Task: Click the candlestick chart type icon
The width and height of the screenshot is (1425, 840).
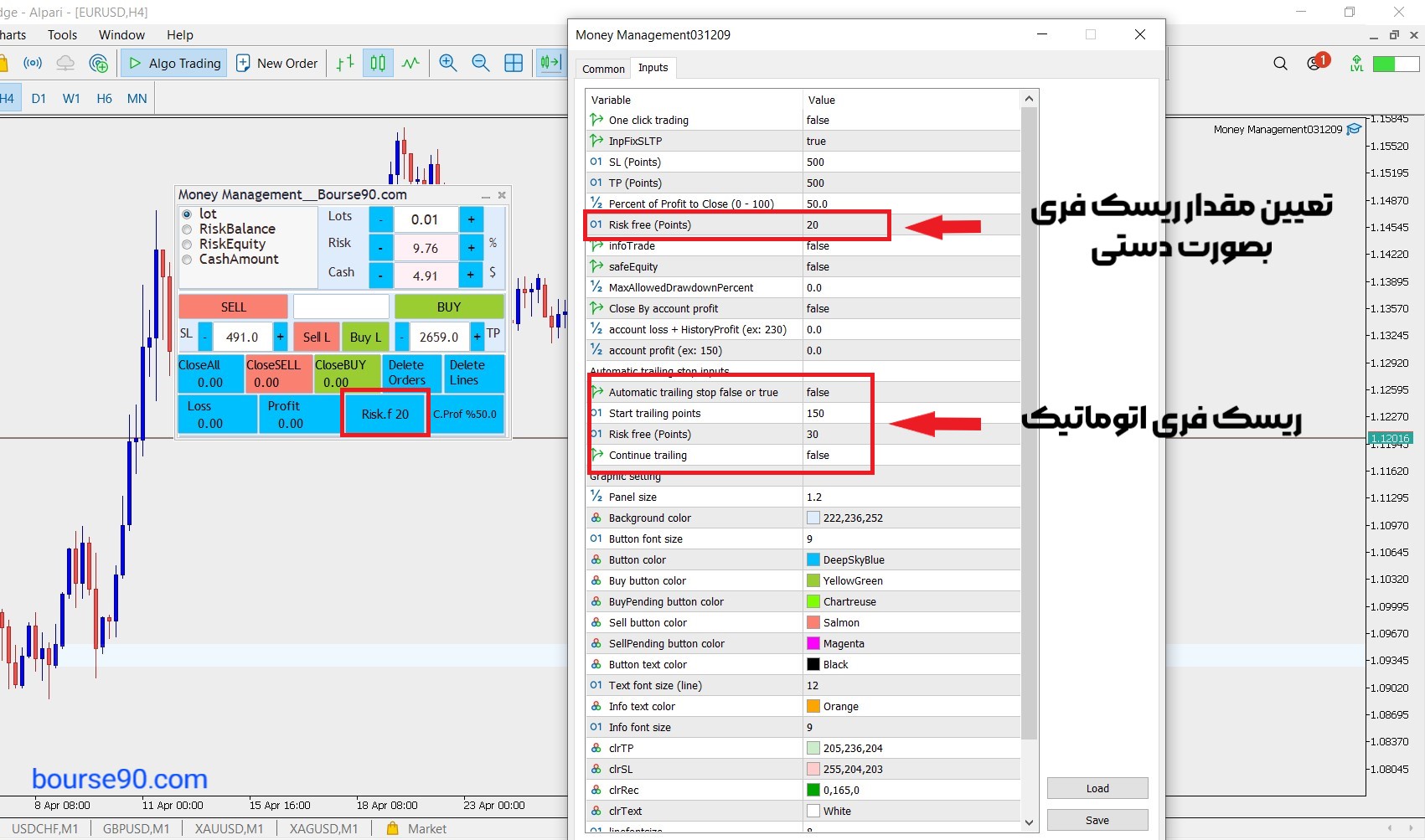Action: [x=378, y=63]
